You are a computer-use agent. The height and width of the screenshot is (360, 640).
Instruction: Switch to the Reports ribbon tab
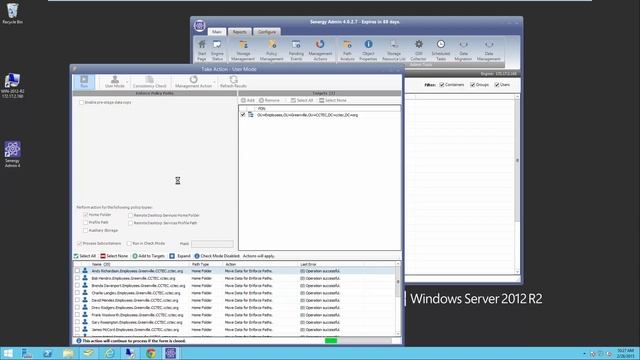(239, 32)
